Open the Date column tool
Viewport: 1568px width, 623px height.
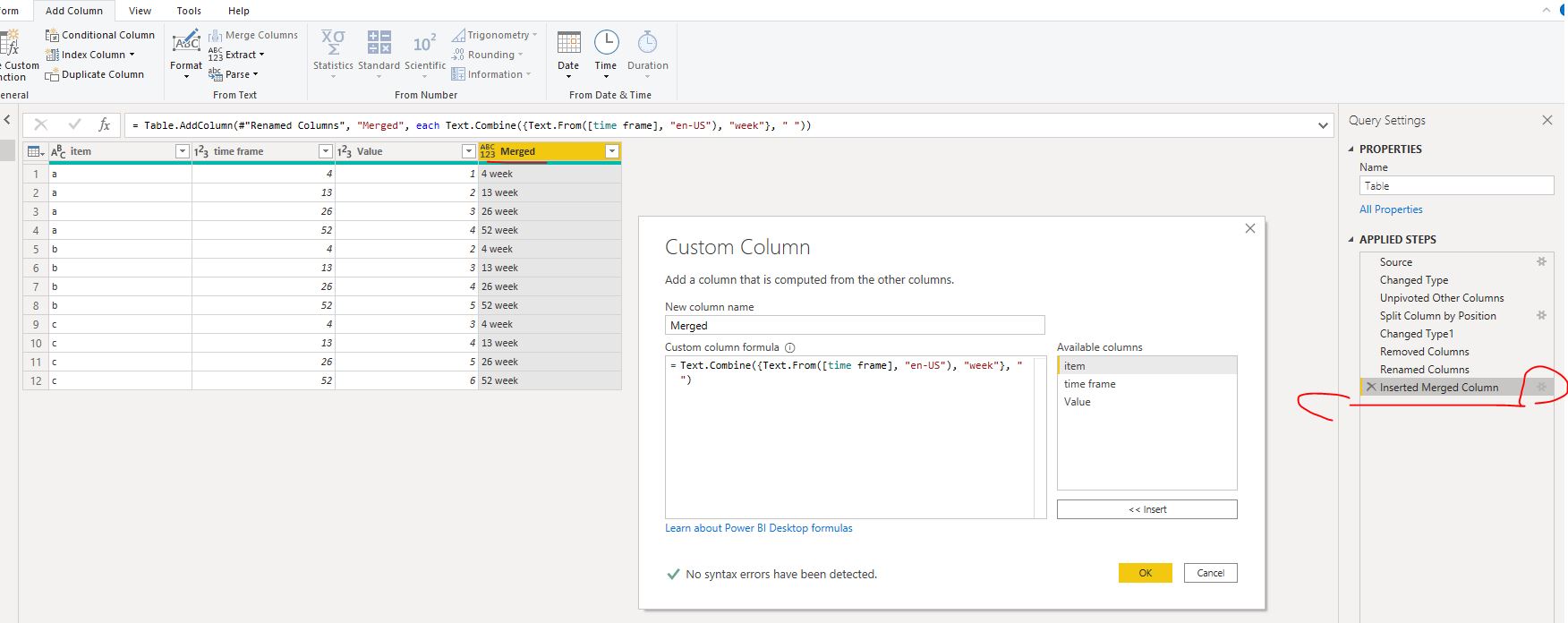[568, 52]
